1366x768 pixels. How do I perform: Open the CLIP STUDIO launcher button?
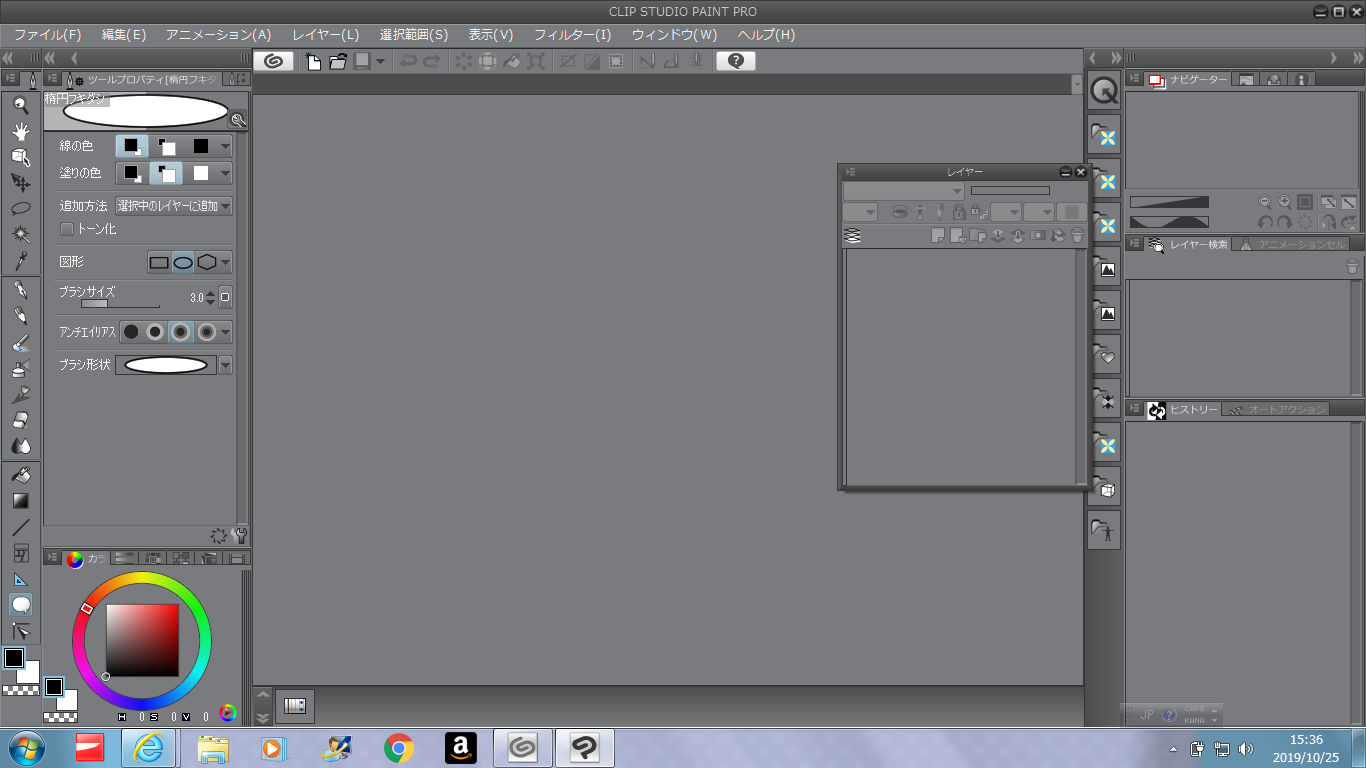(274, 61)
